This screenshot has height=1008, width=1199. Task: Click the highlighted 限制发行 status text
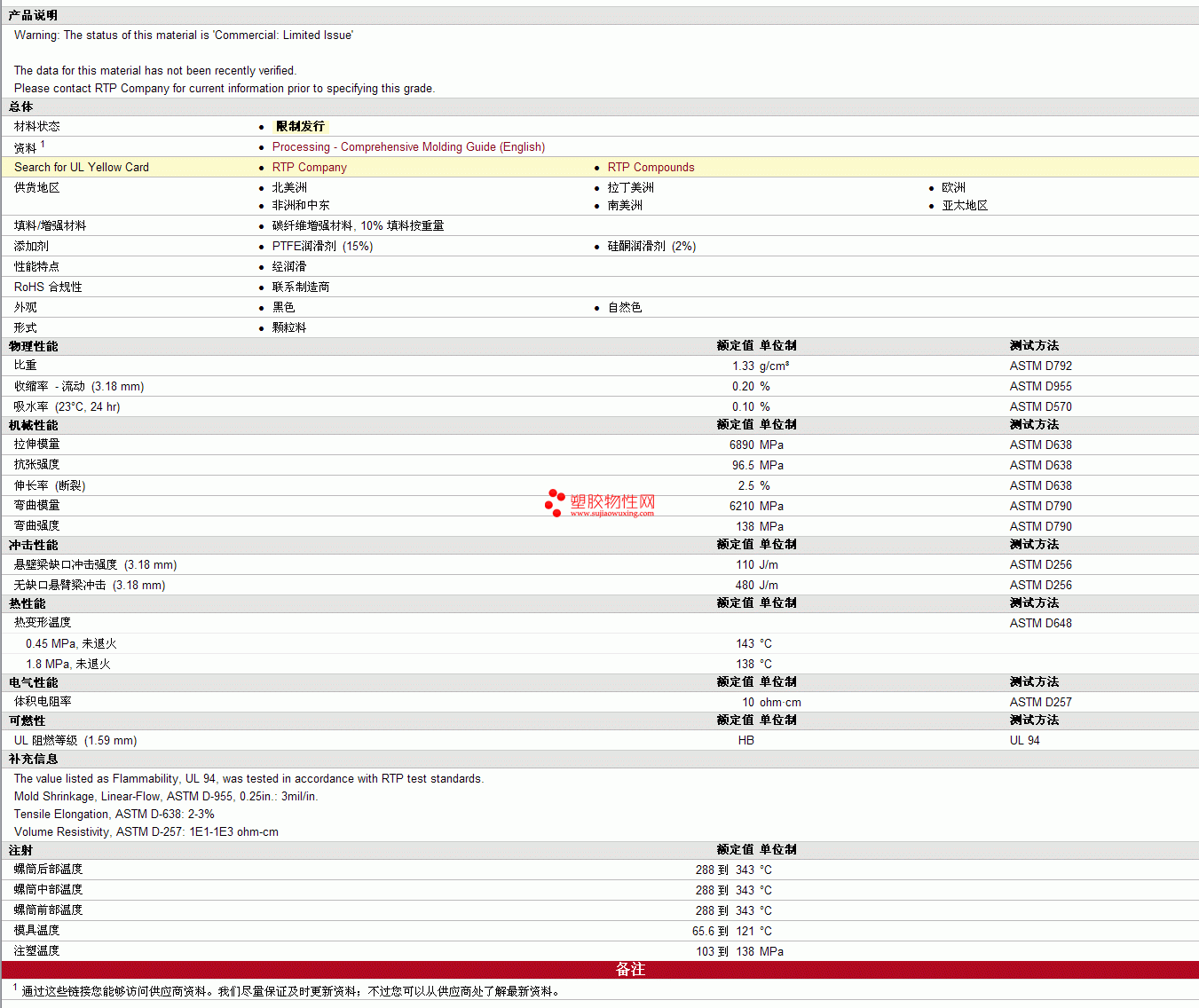[300, 127]
